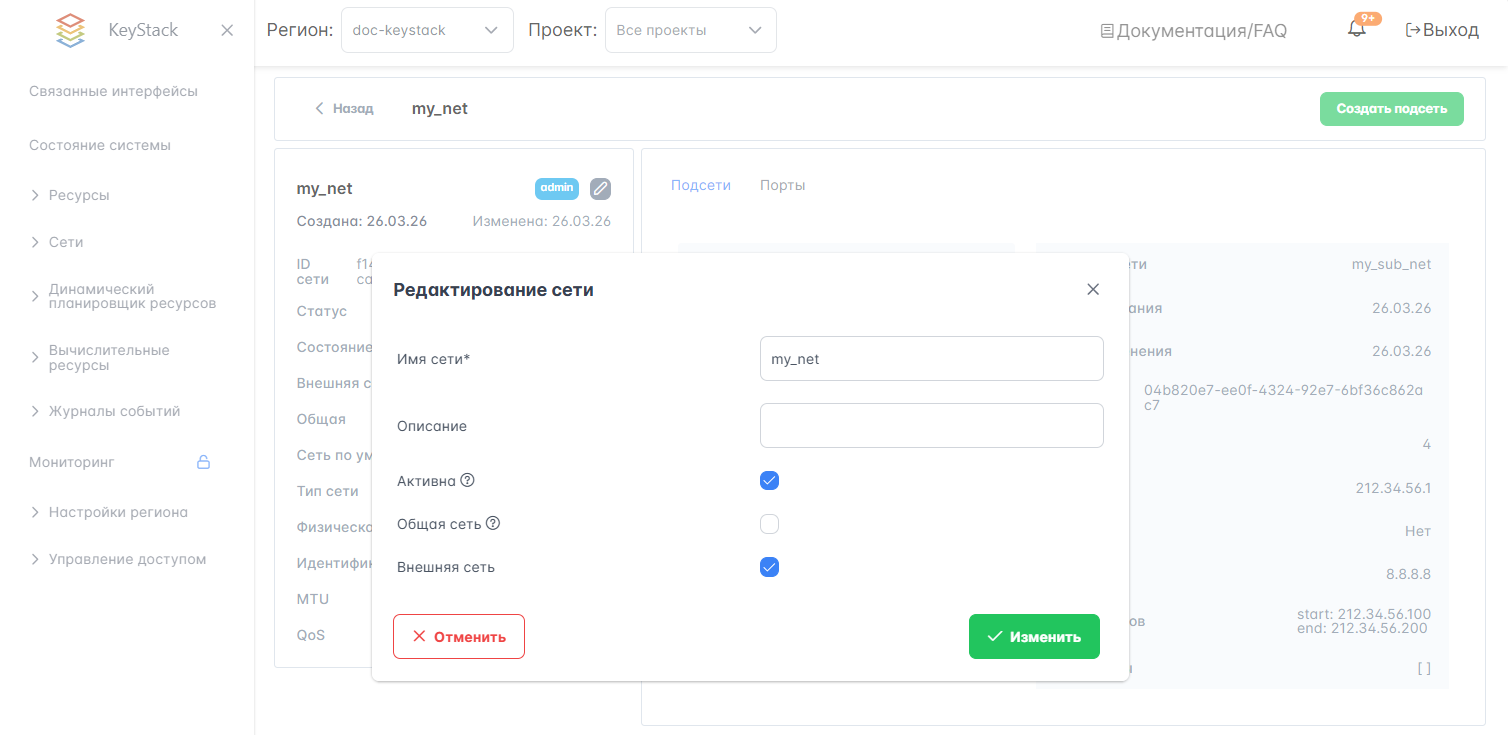Uncheck the Внешняя сеть checkbox
The width and height of the screenshot is (1508, 735).
tap(769, 568)
